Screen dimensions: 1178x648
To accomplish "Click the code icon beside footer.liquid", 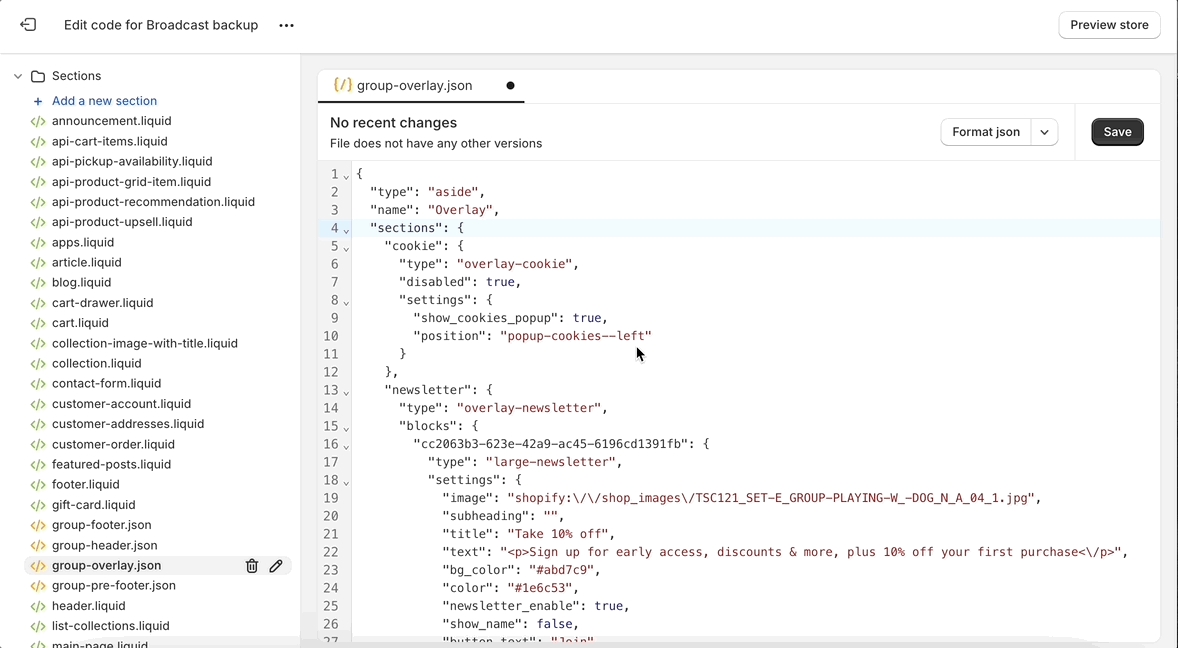I will point(38,485).
